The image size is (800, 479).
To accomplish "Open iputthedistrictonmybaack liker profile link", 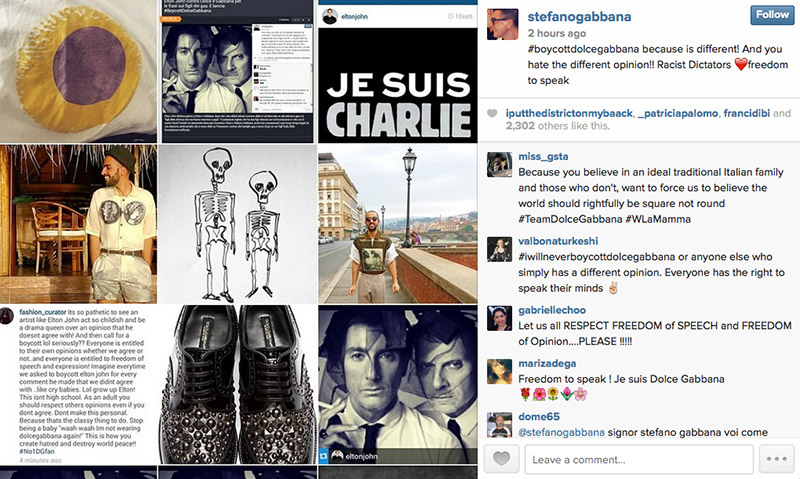I will tap(569, 113).
